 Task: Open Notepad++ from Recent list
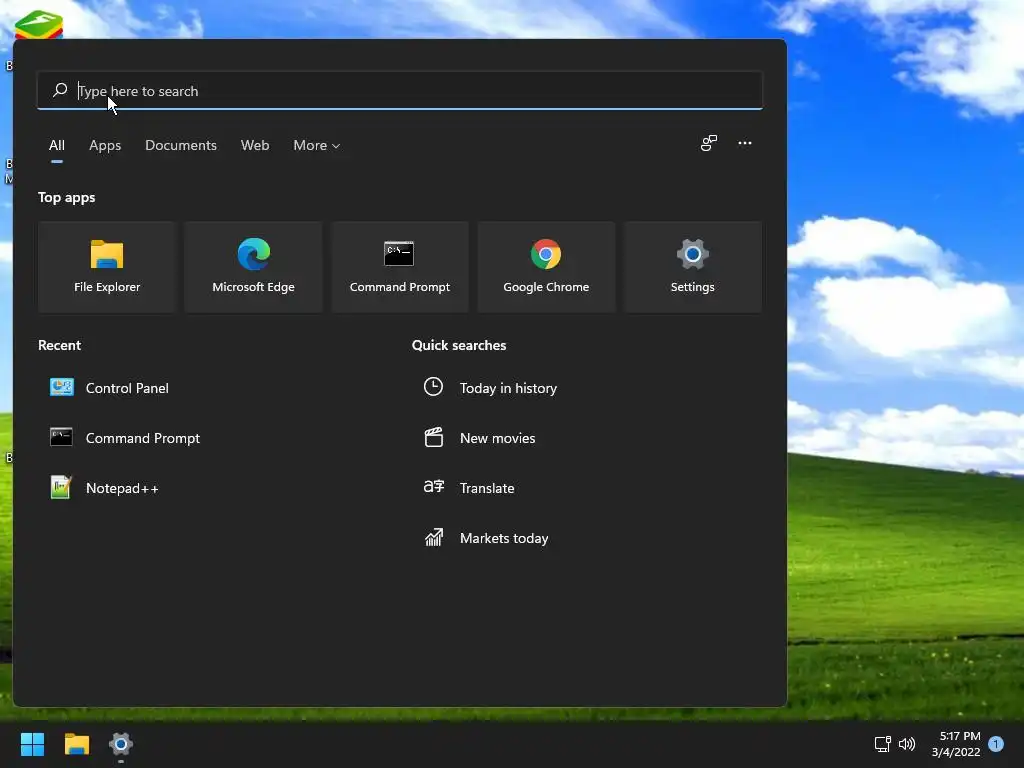pos(104,488)
